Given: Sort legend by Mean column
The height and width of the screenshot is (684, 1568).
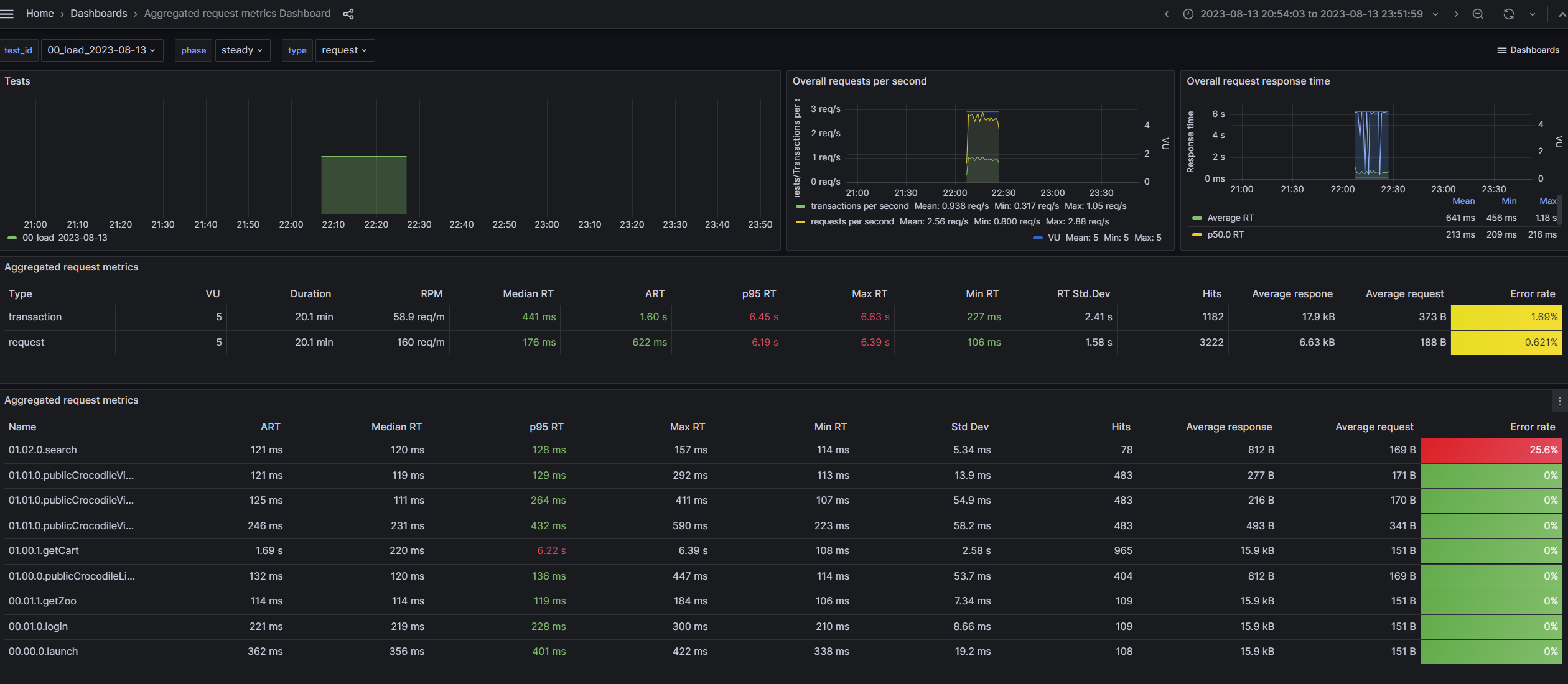Looking at the screenshot, I should [x=1463, y=201].
